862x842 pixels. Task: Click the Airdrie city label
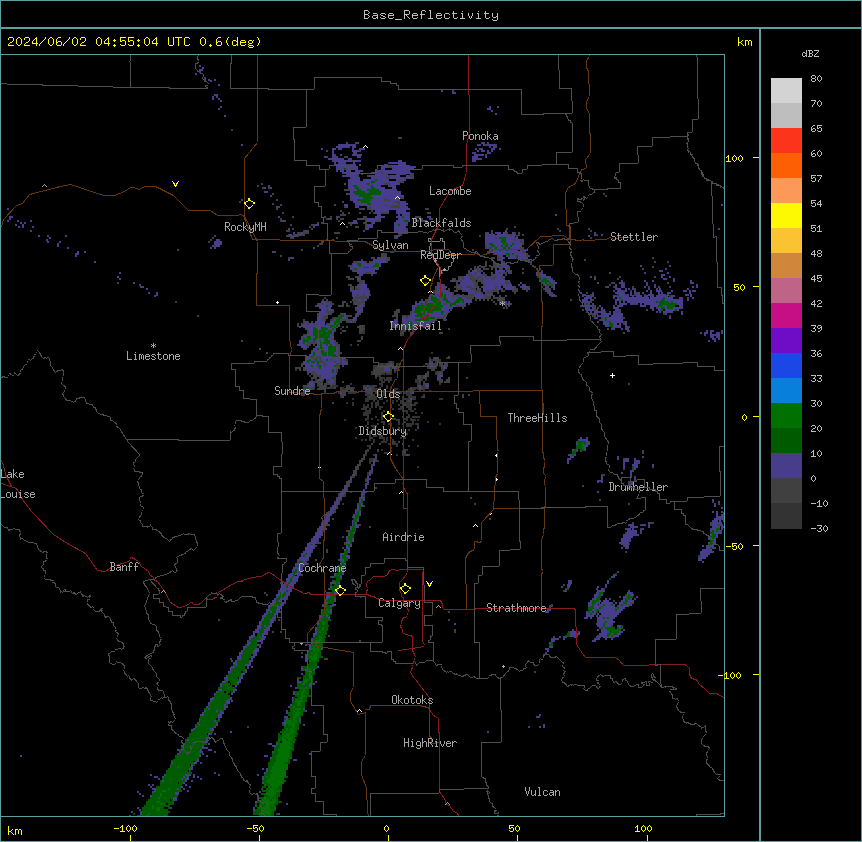[x=403, y=537]
